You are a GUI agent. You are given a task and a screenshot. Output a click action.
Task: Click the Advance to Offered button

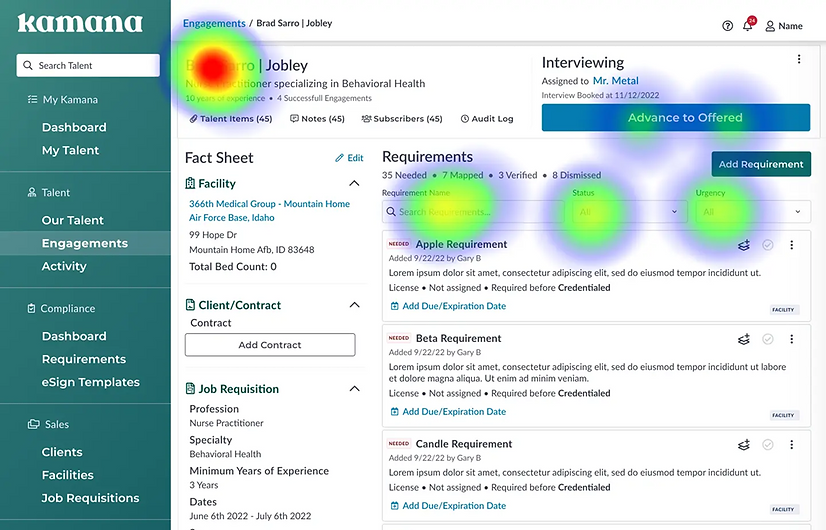[676, 118]
